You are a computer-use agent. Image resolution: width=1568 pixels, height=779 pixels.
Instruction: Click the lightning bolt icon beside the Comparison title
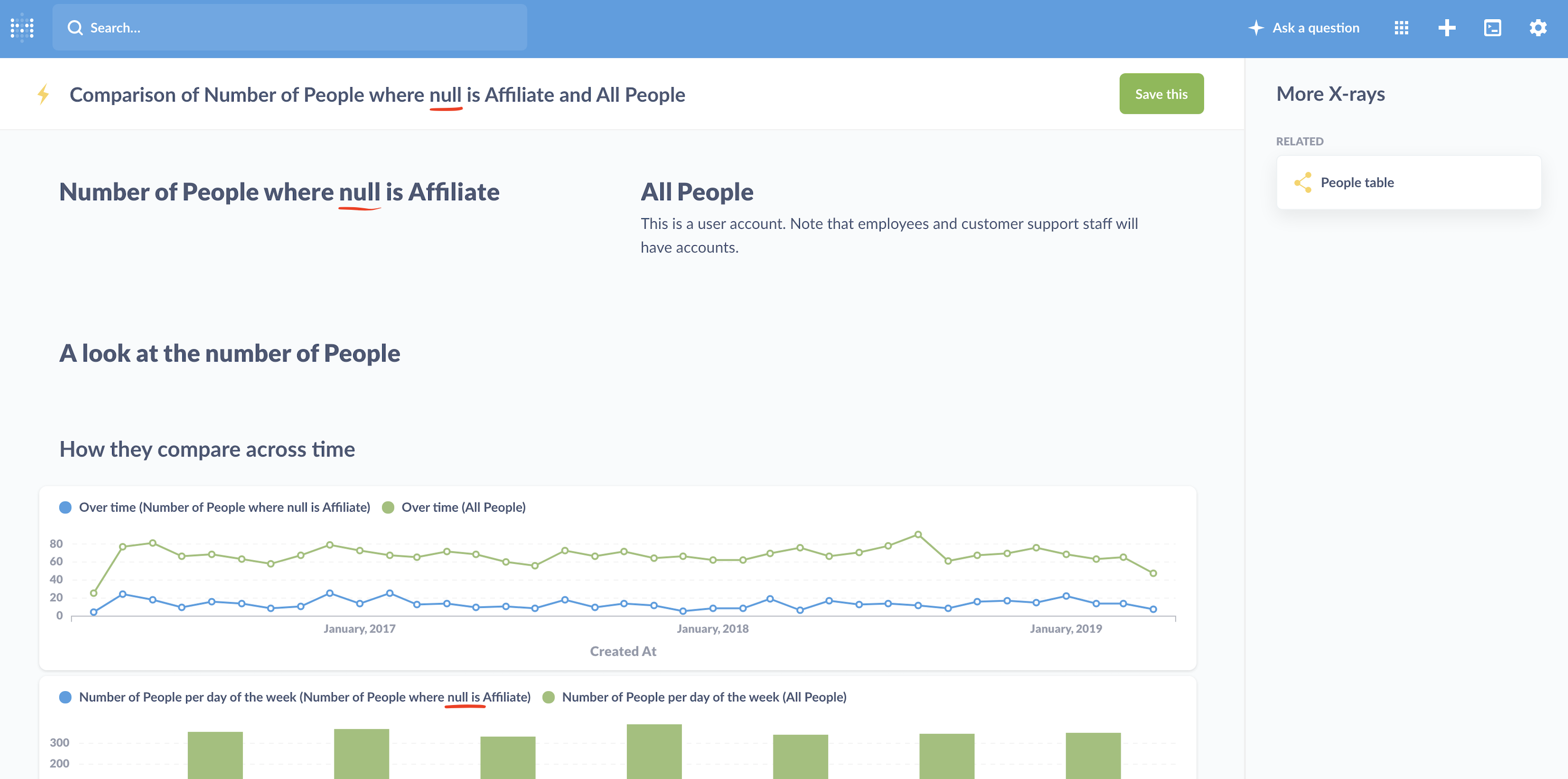[43, 94]
